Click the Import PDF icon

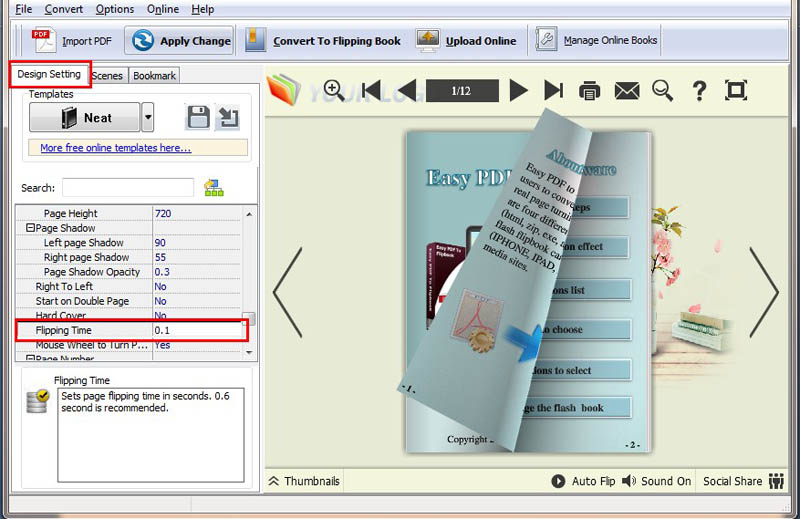point(44,41)
